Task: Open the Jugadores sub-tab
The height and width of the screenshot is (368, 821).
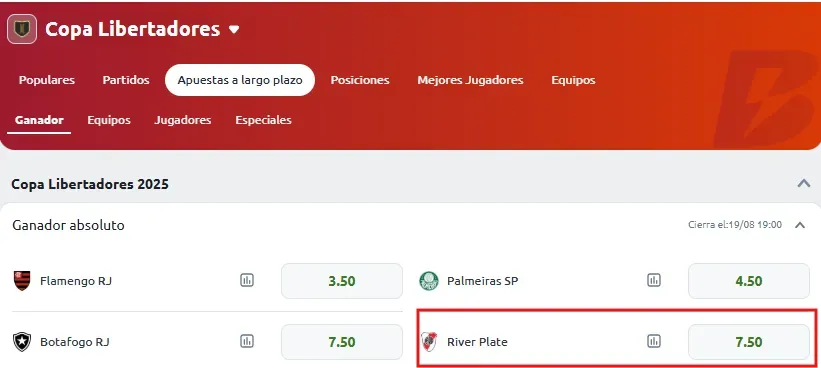Action: 183,120
